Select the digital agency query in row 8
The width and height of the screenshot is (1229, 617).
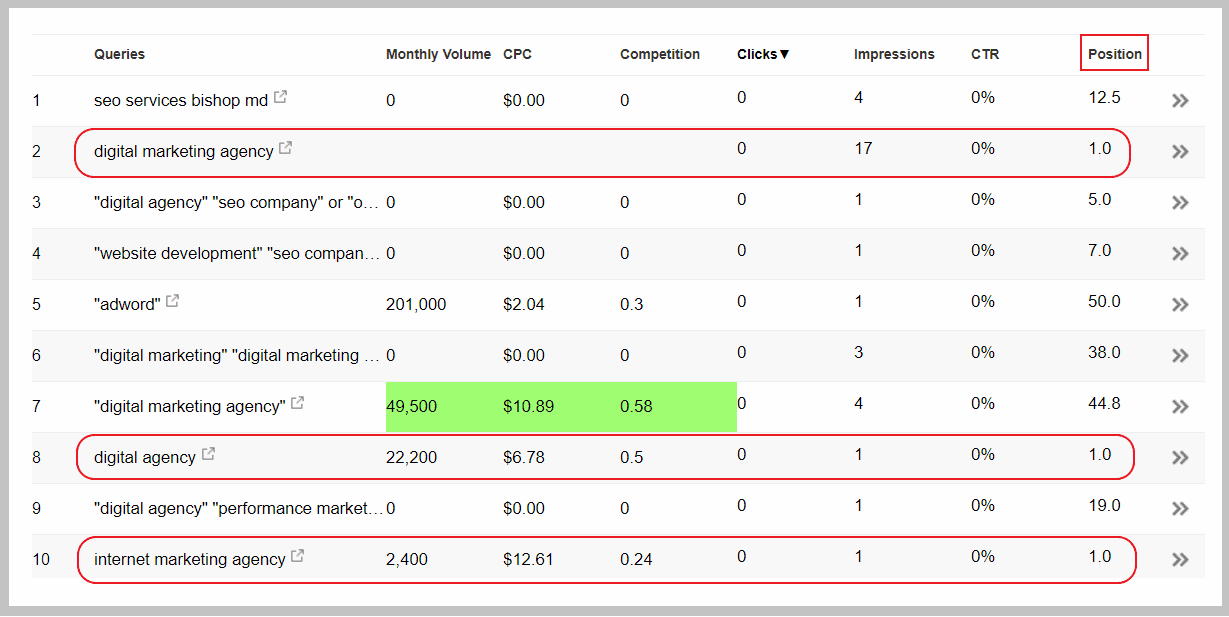tap(145, 457)
